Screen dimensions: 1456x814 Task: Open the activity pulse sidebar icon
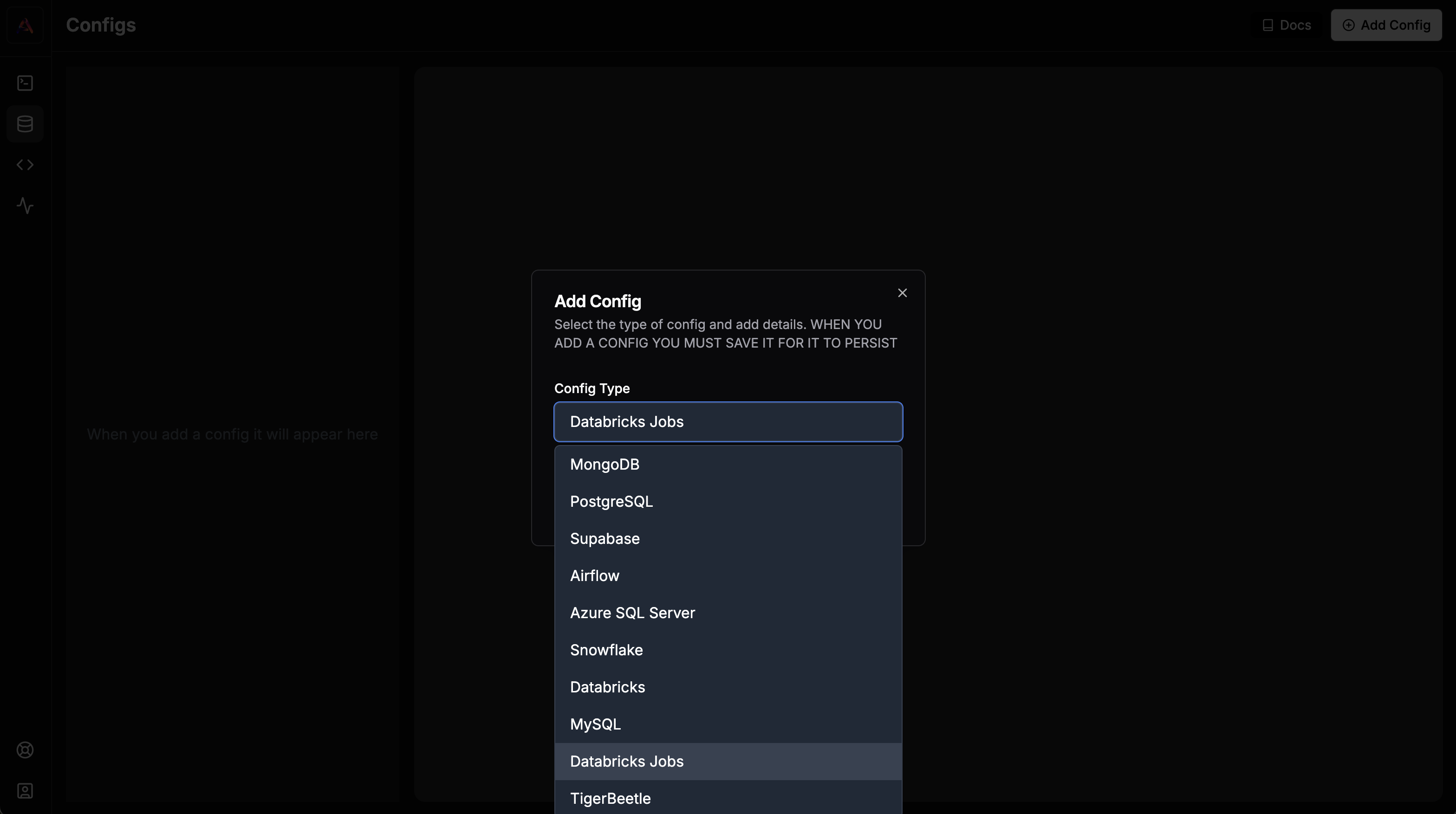click(25, 205)
